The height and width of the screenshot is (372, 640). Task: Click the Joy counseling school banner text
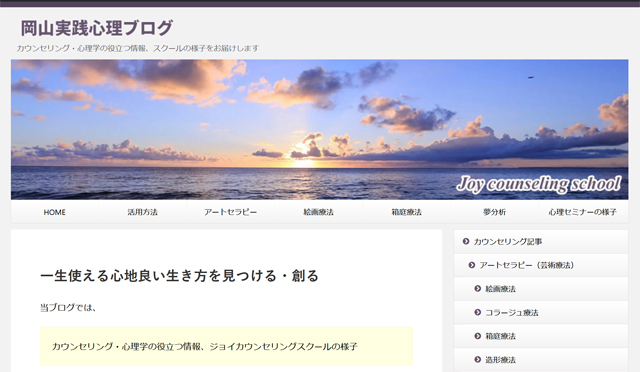click(539, 184)
